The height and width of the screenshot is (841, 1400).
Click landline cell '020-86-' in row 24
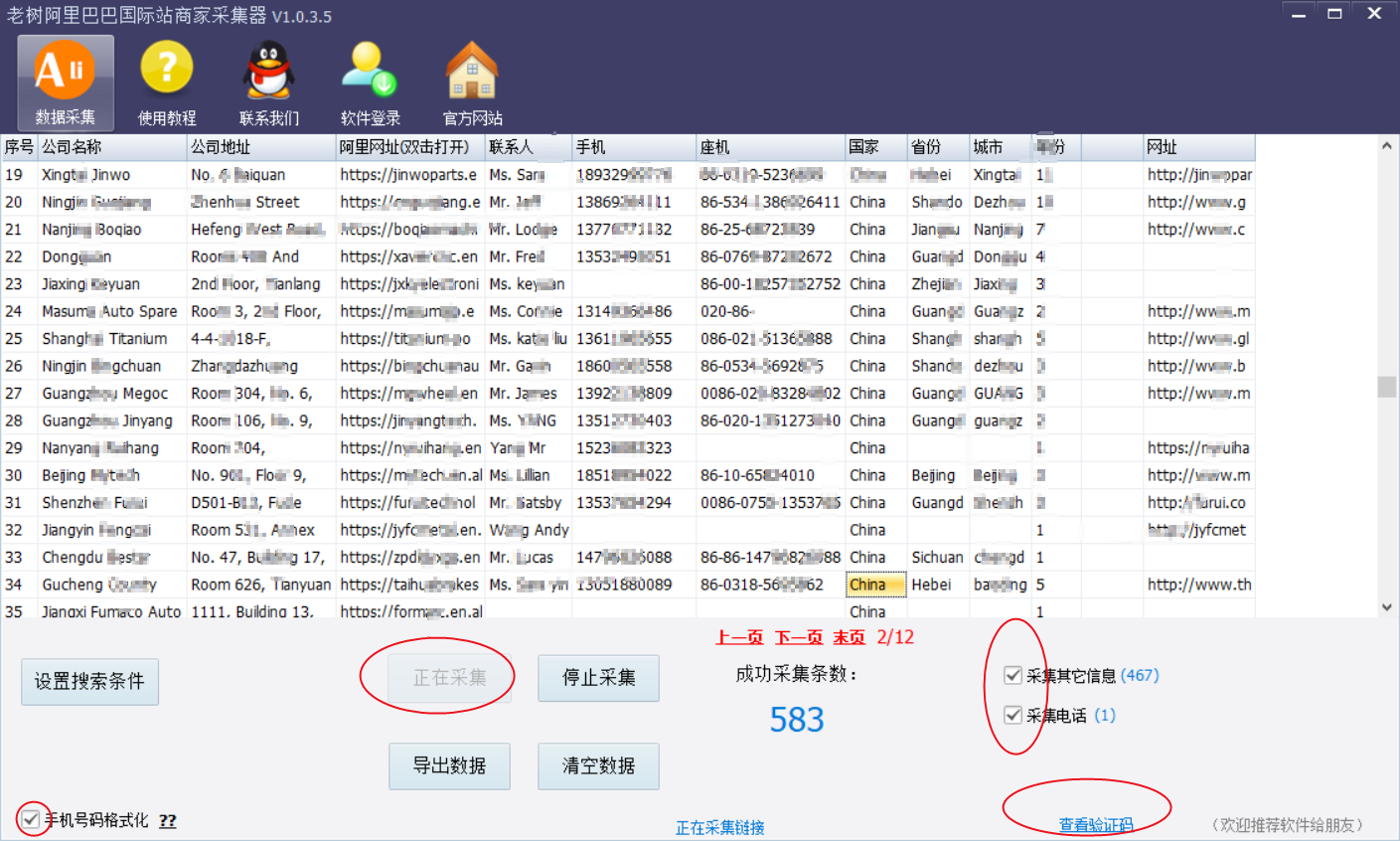[771, 311]
